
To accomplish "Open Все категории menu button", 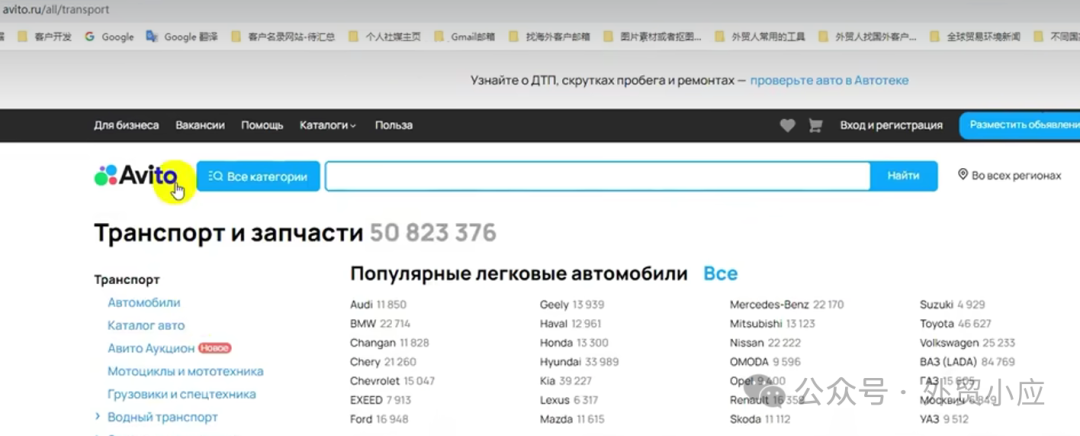I will coord(258,176).
